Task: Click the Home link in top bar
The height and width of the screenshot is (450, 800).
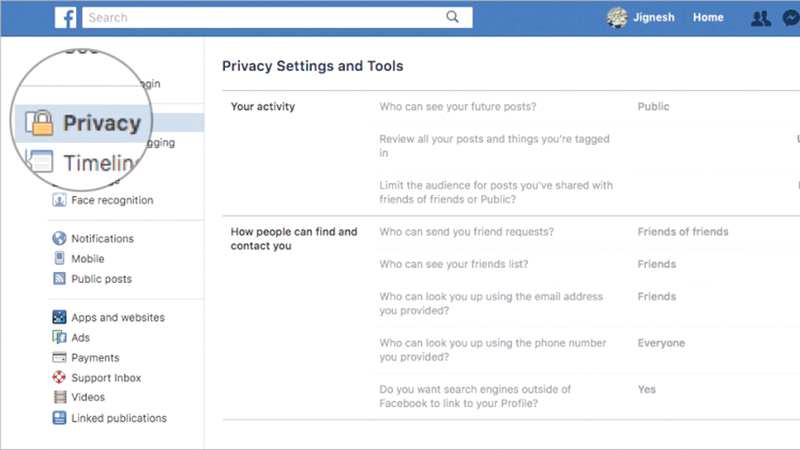Action: (x=708, y=18)
